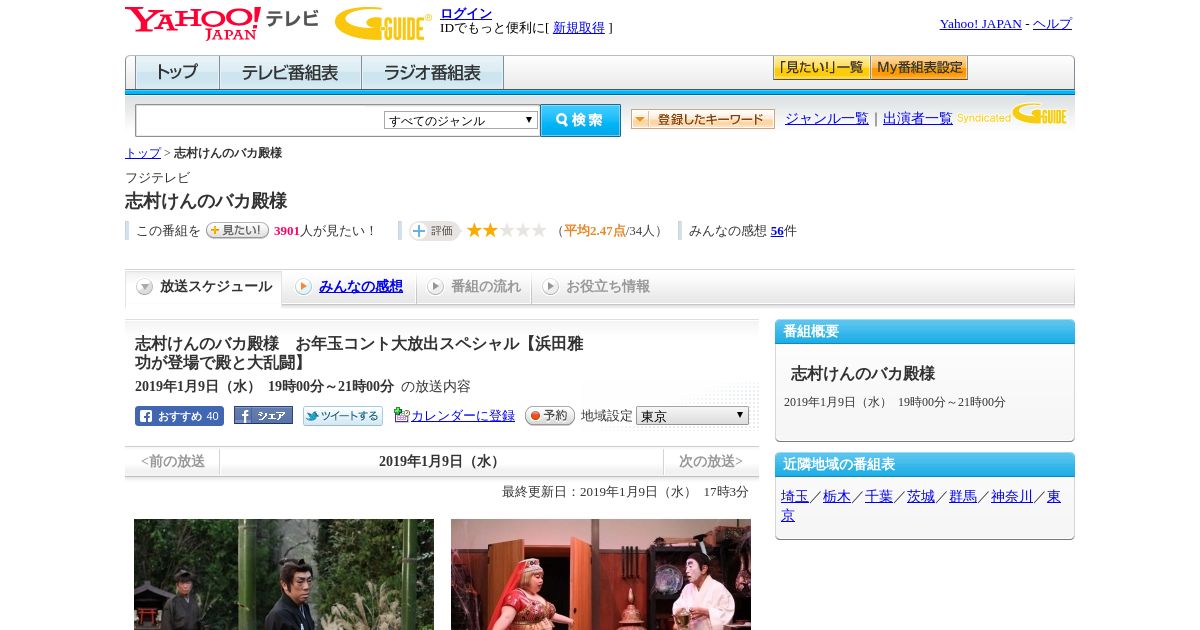Click the Facebook おすすめ button
Image resolution: width=1200 pixels, height=630 pixels.
click(x=179, y=416)
